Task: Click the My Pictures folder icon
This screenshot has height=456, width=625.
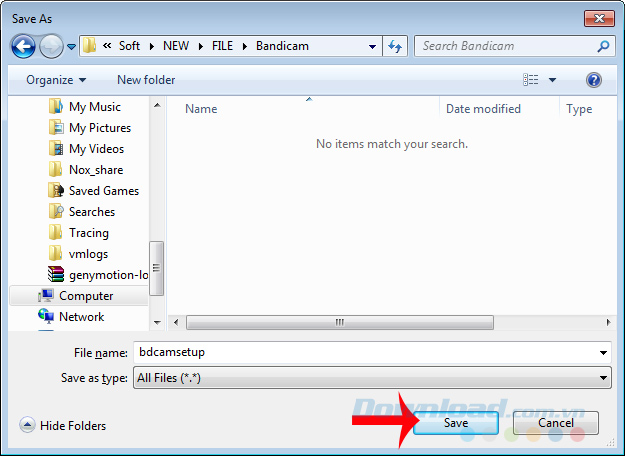Action: pyautogui.click(x=56, y=127)
